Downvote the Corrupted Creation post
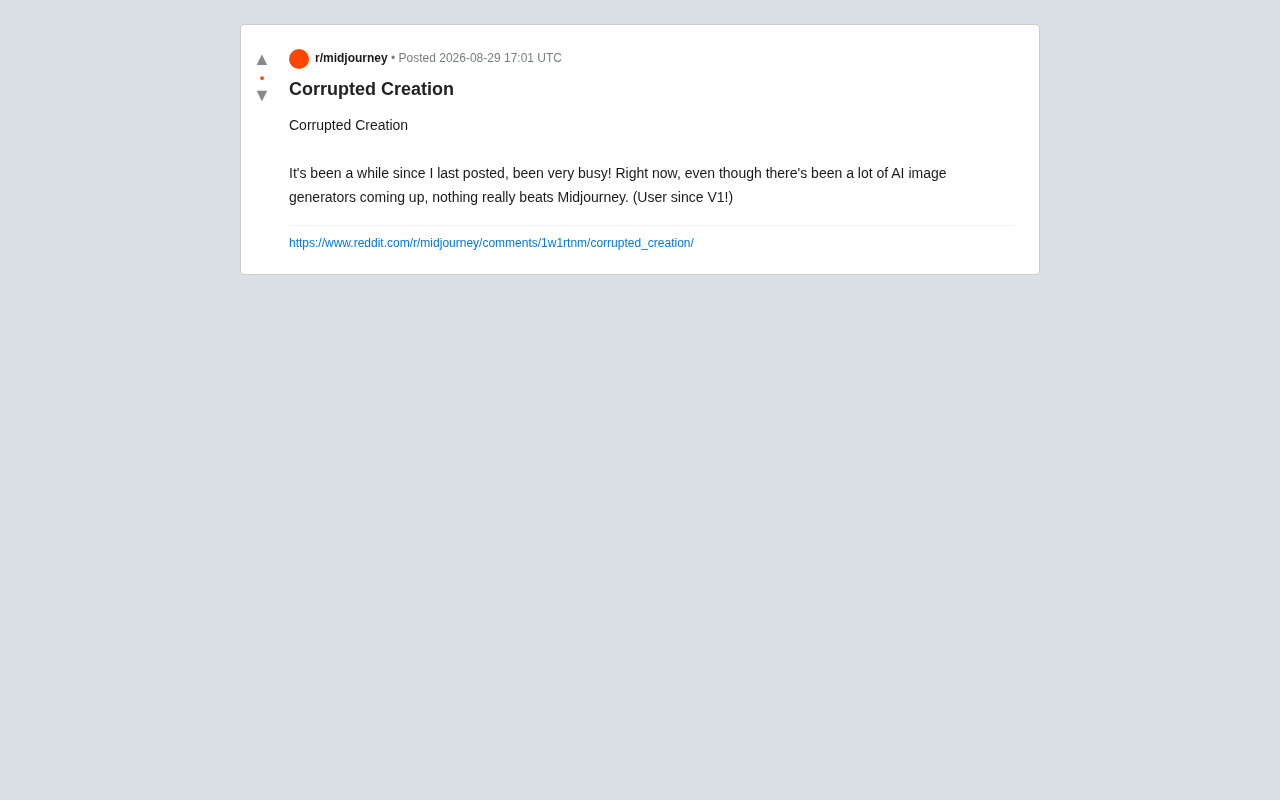 coord(262,96)
